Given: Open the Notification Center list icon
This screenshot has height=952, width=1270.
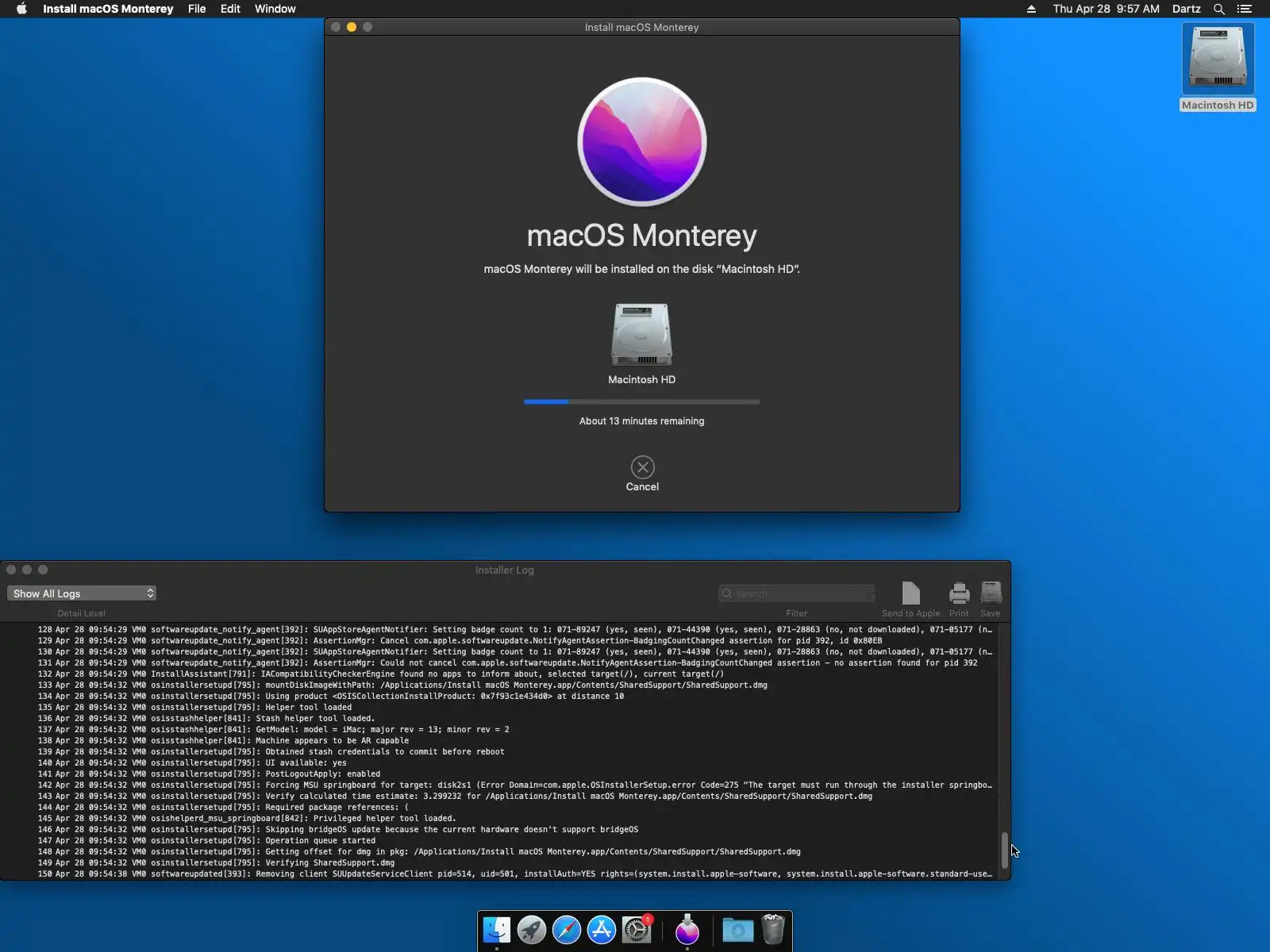Looking at the screenshot, I should coord(1244,9).
